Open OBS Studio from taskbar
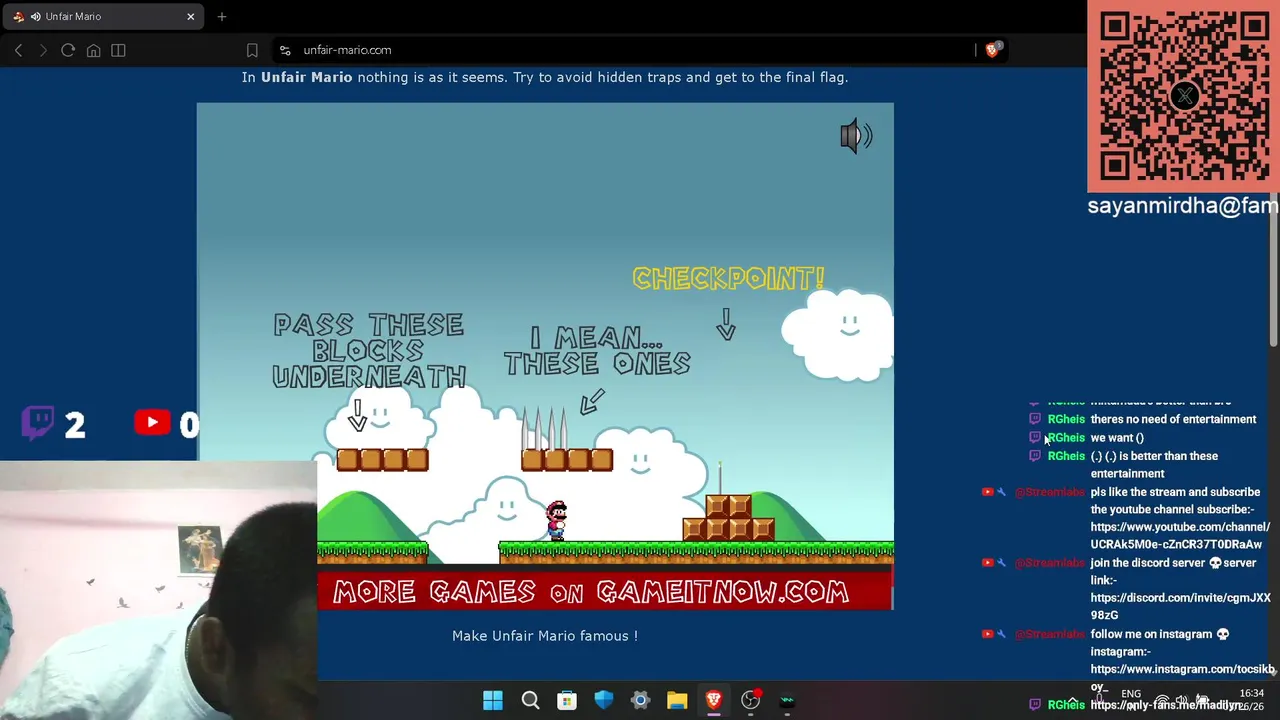The width and height of the screenshot is (1280, 720). (x=751, y=701)
